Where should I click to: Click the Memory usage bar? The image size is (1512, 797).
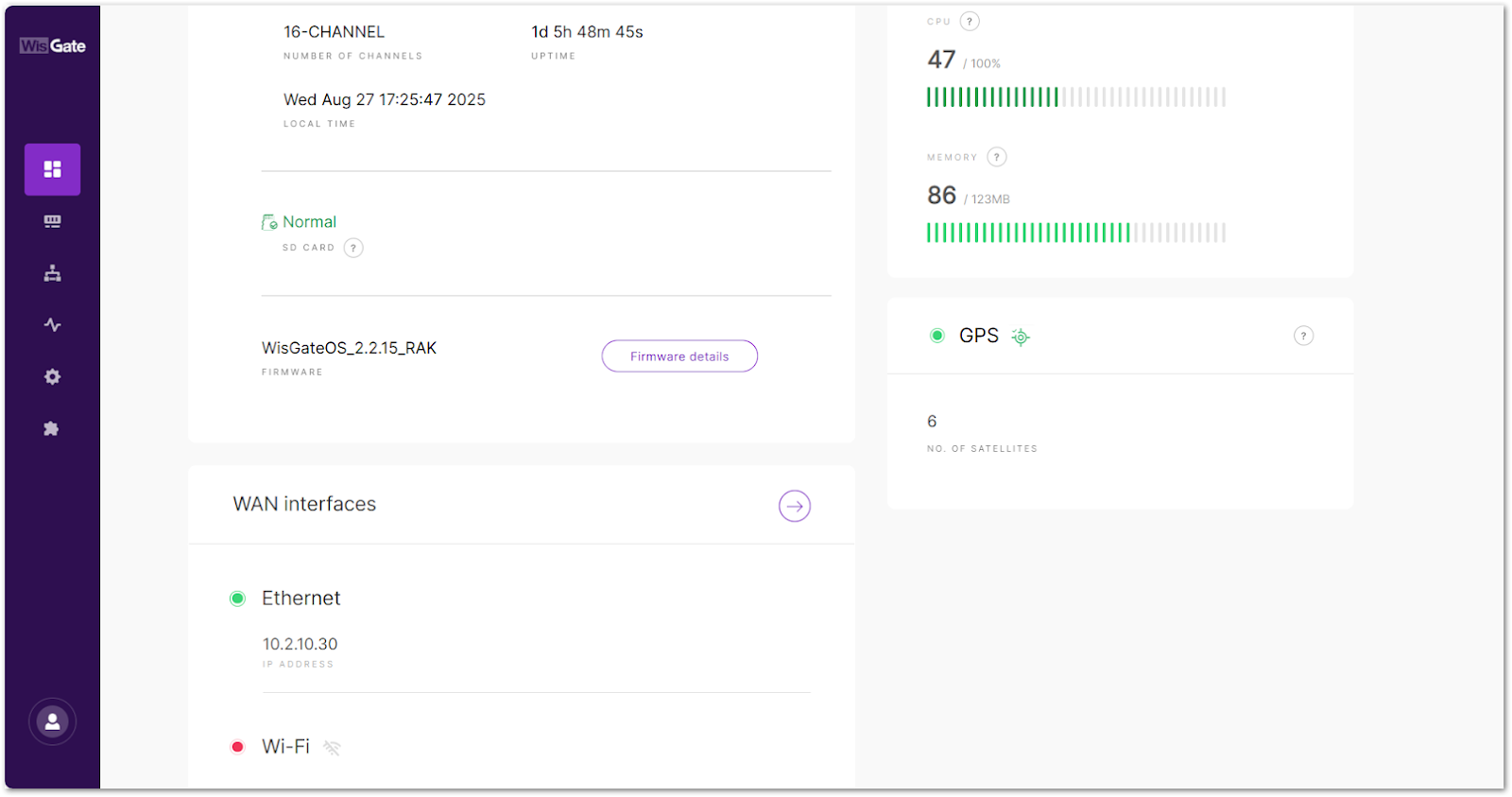tap(1076, 233)
